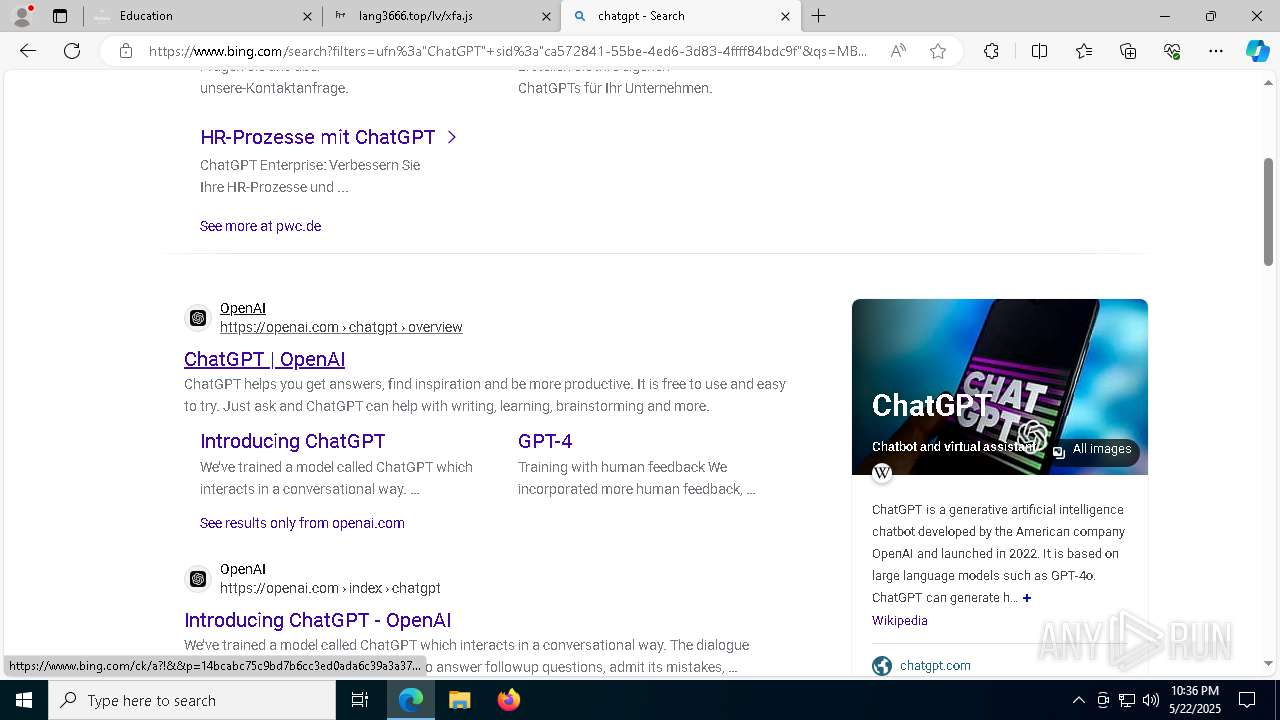
Task: Open the GPT-4 sublink
Action: click(545, 441)
